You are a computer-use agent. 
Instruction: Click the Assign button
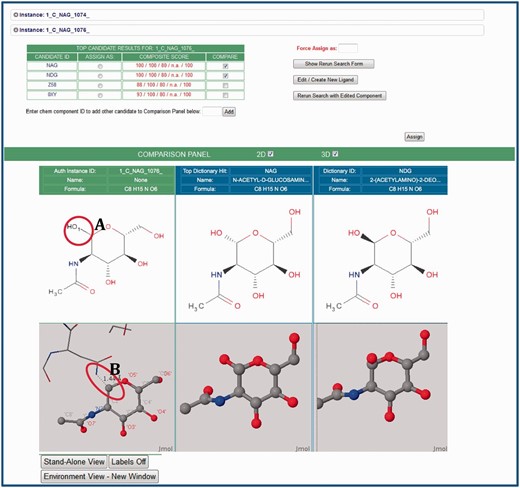coord(414,137)
